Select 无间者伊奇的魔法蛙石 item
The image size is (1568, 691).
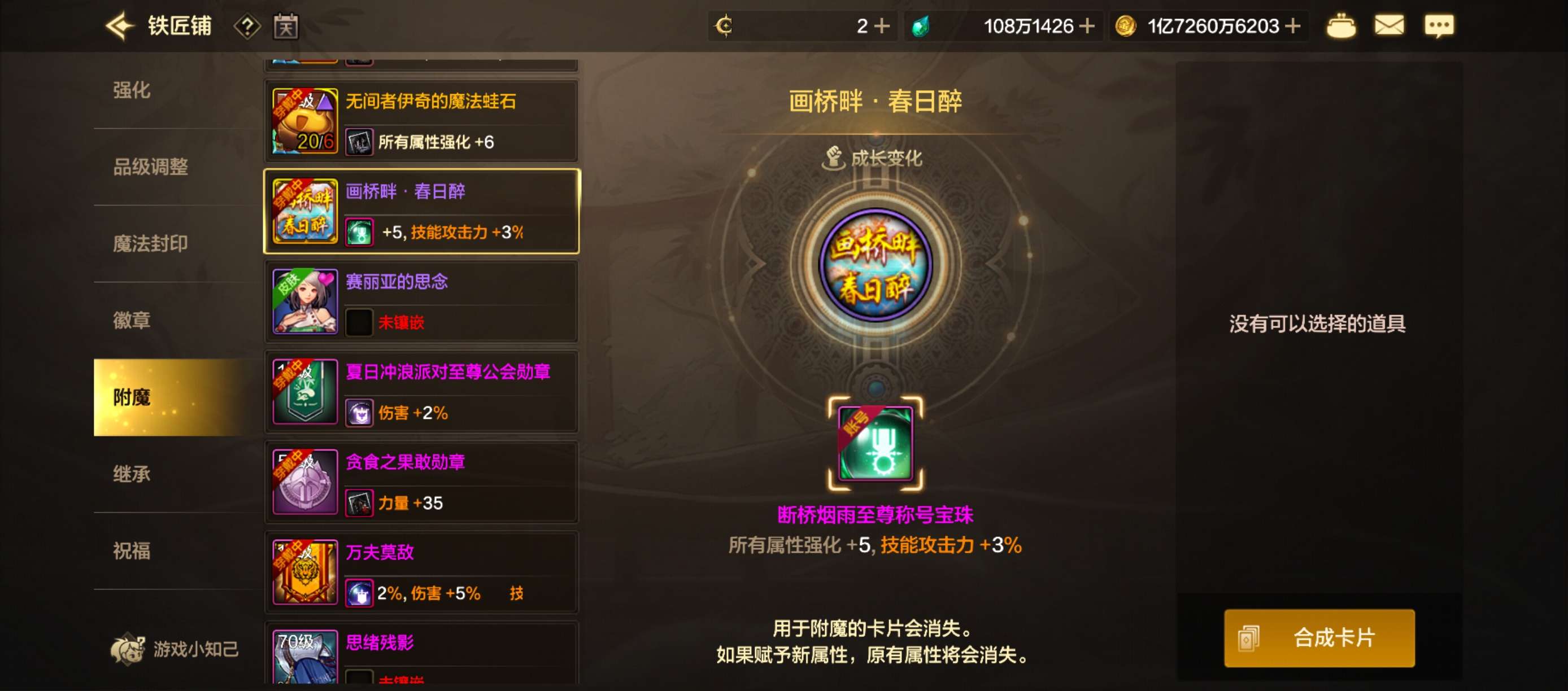[421, 121]
